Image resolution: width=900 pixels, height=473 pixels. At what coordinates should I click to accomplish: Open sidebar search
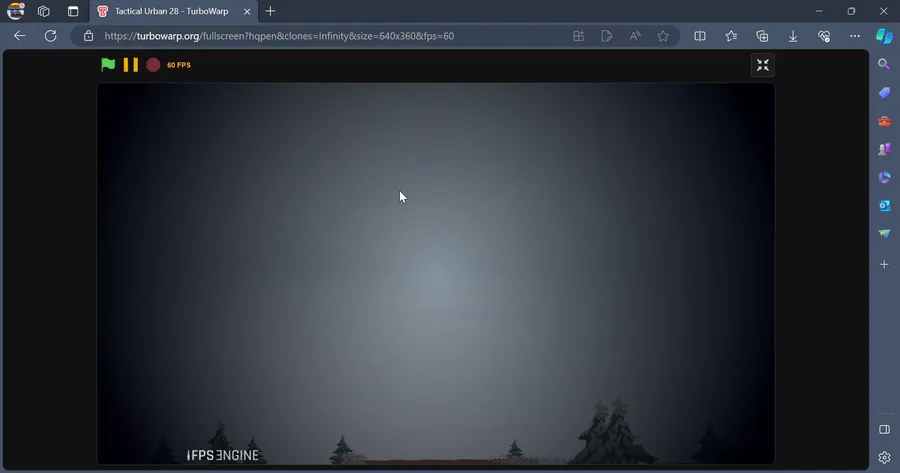884,64
